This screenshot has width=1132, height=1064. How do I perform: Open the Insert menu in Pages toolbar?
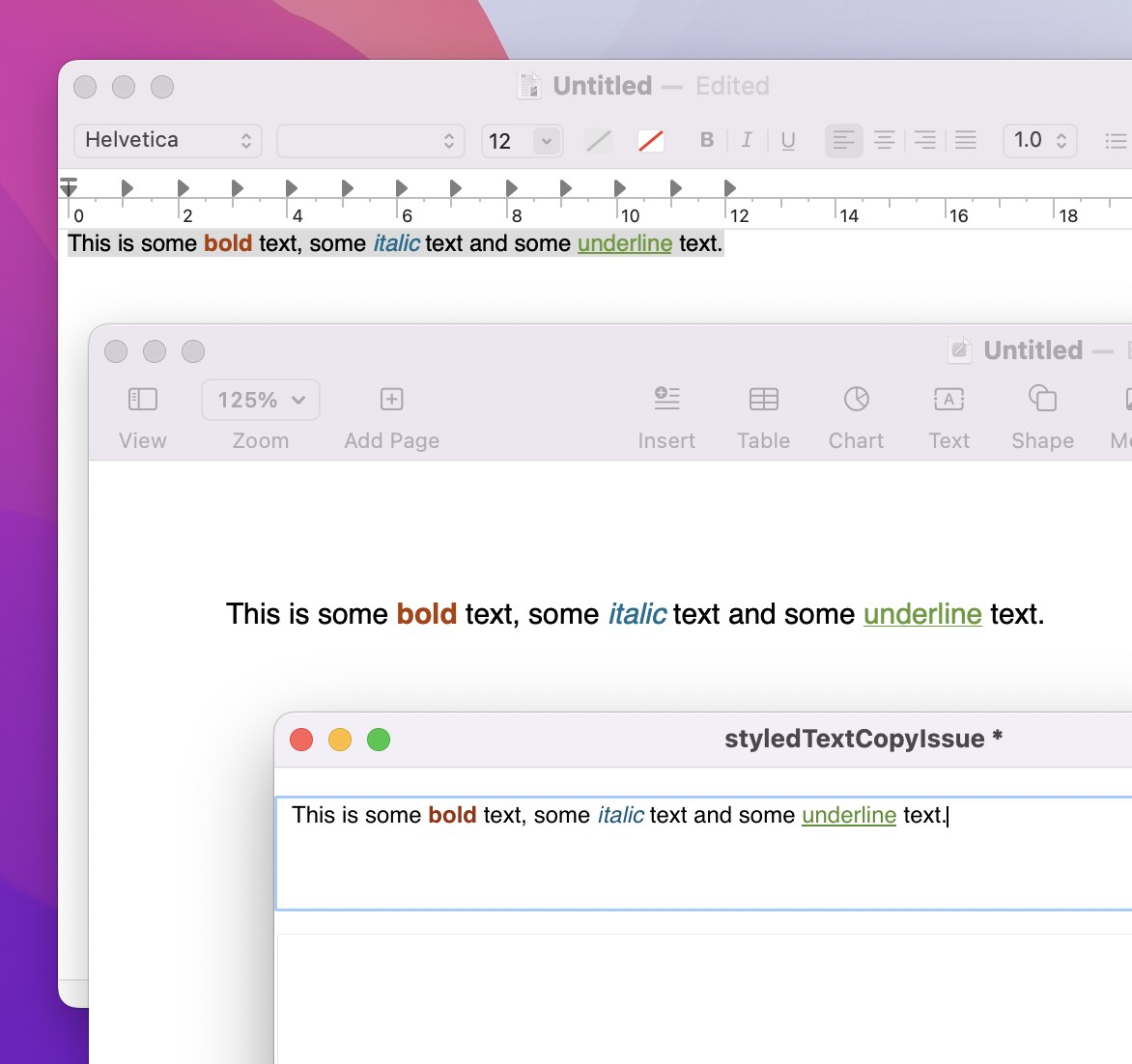click(x=666, y=400)
